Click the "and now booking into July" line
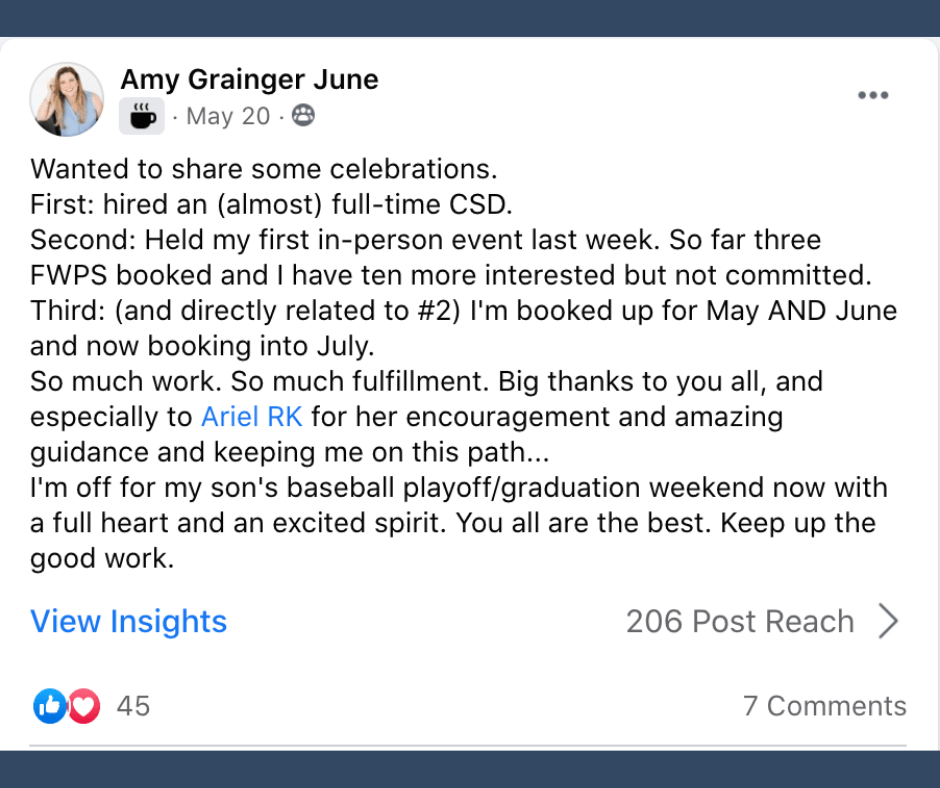The width and height of the screenshot is (940, 788). pyautogui.click(x=203, y=346)
